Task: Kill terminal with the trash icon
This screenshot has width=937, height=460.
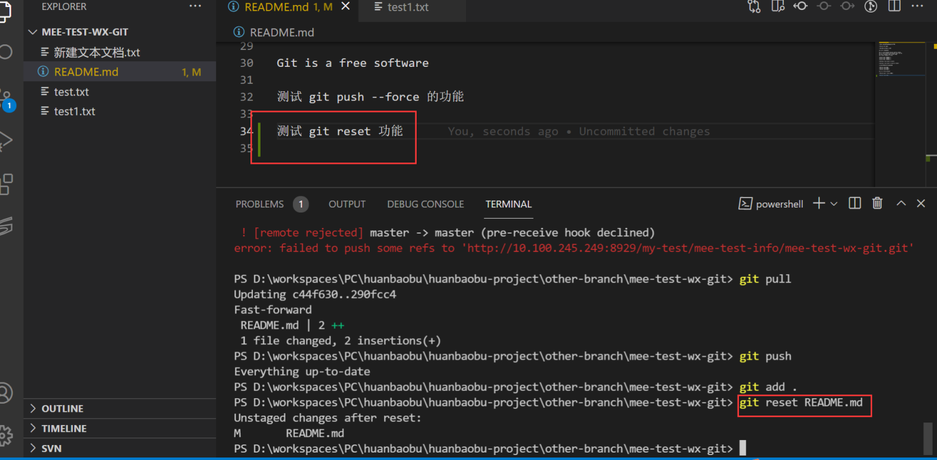Action: [x=877, y=204]
